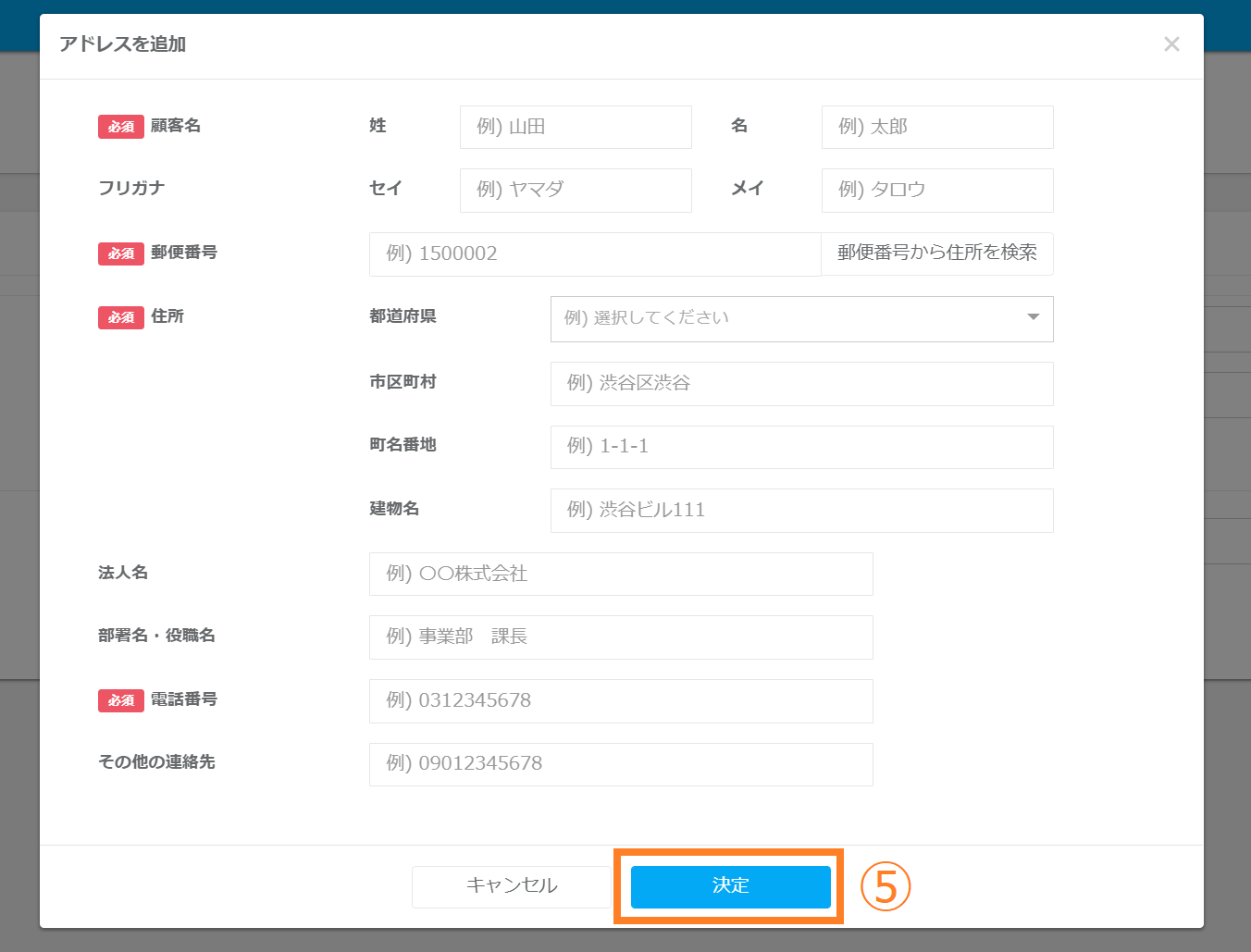Screen dimensions: 1251x952
Task: Click the 郵便番号 postal code field
Action: 594,253
